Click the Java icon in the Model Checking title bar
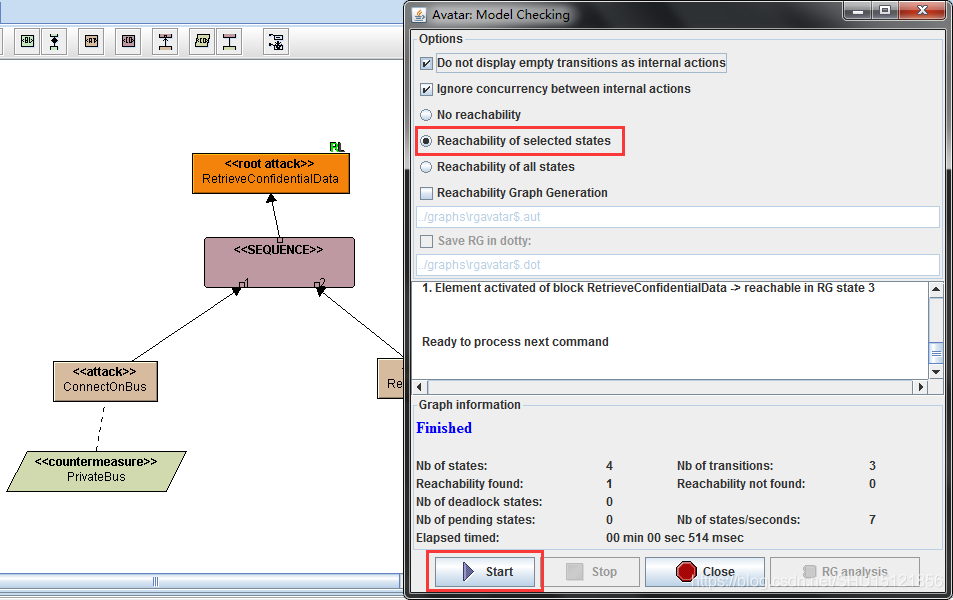This screenshot has height=600, width=953. (419, 14)
